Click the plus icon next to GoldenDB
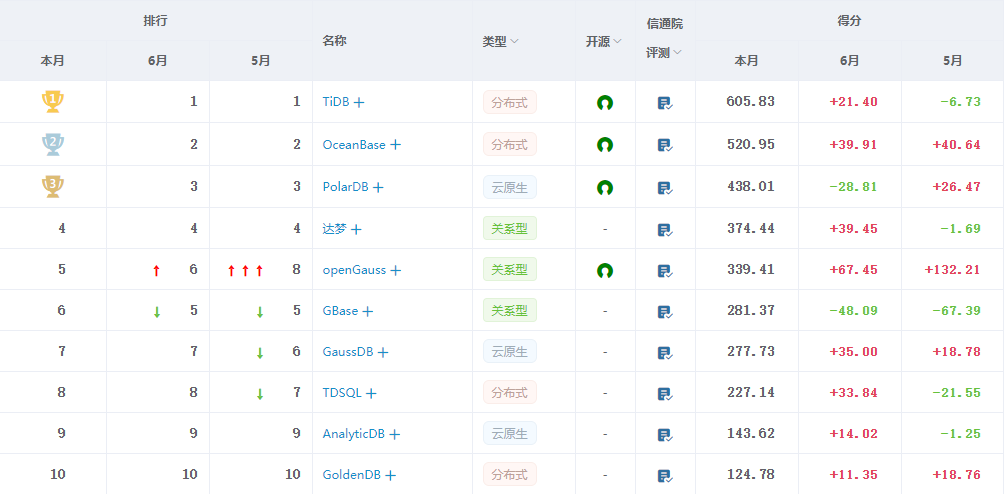 click(391, 475)
